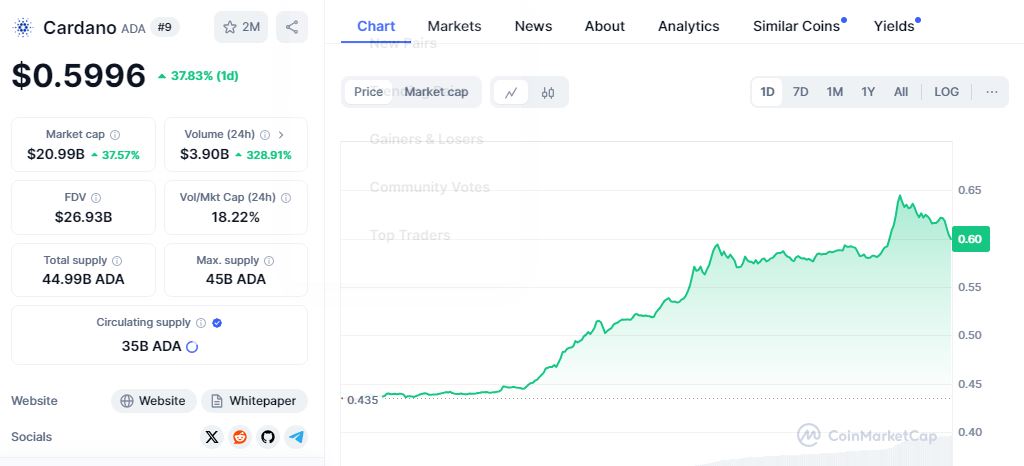1024x466 pixels.
Task: Click the 37.83% (1d) change label
Action: tap(198, 76)
